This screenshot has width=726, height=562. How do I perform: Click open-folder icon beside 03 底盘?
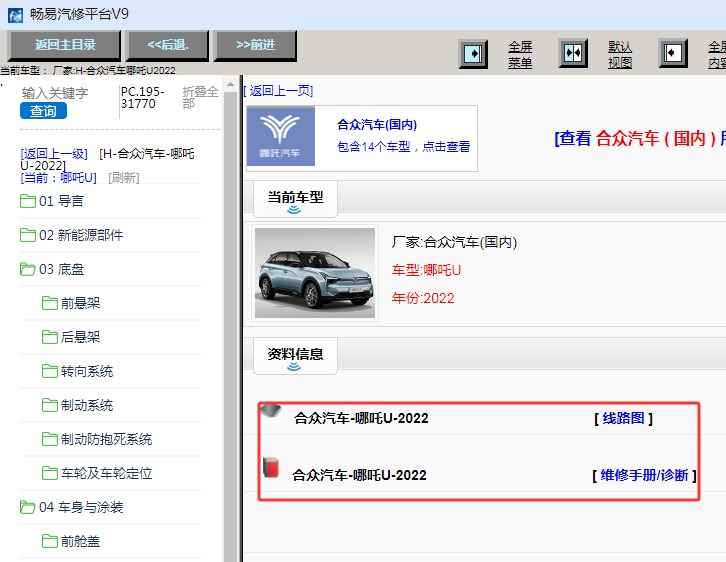point(28,269)
